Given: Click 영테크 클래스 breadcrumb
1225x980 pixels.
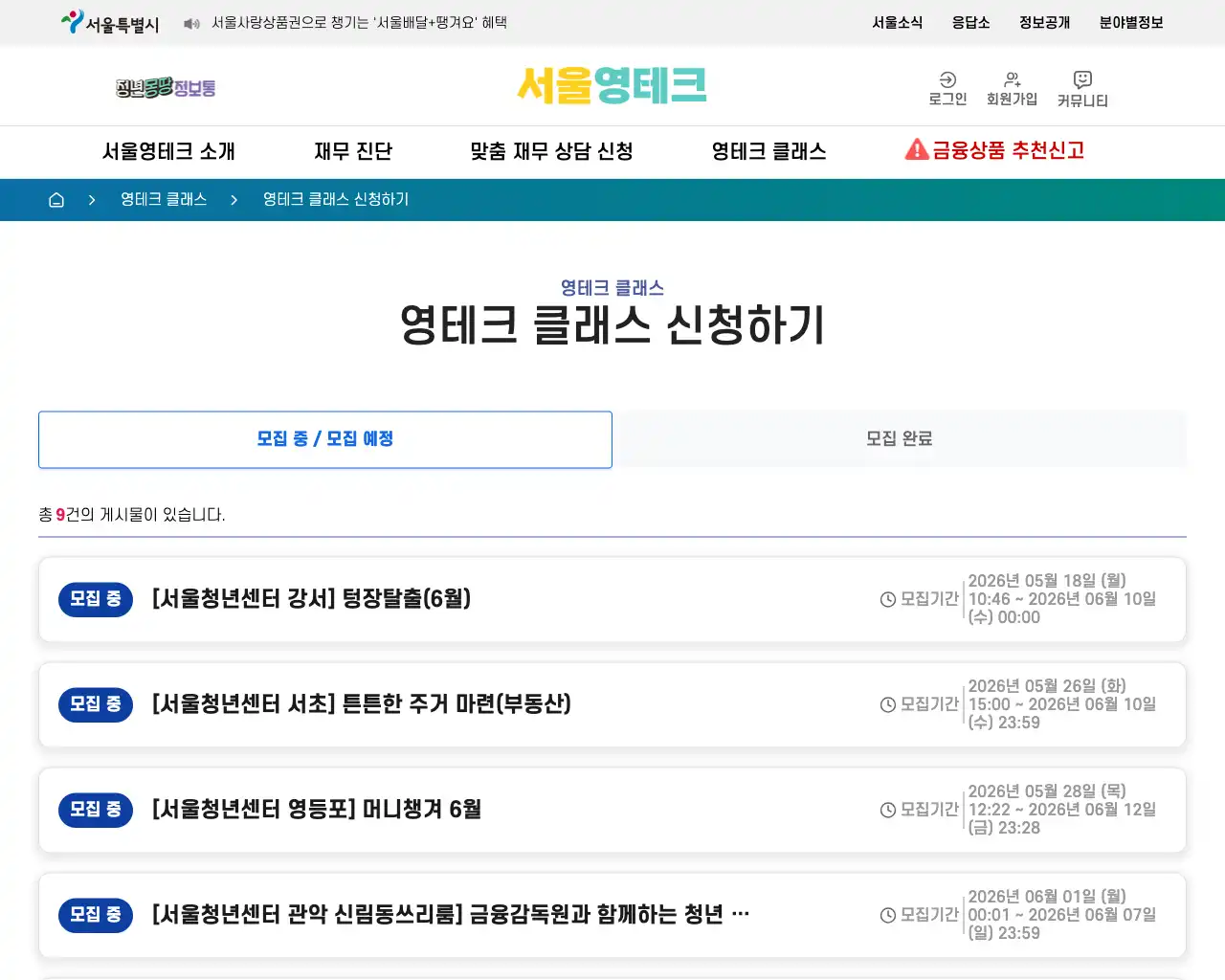Looking at the screenshot, I should point(164,199).
